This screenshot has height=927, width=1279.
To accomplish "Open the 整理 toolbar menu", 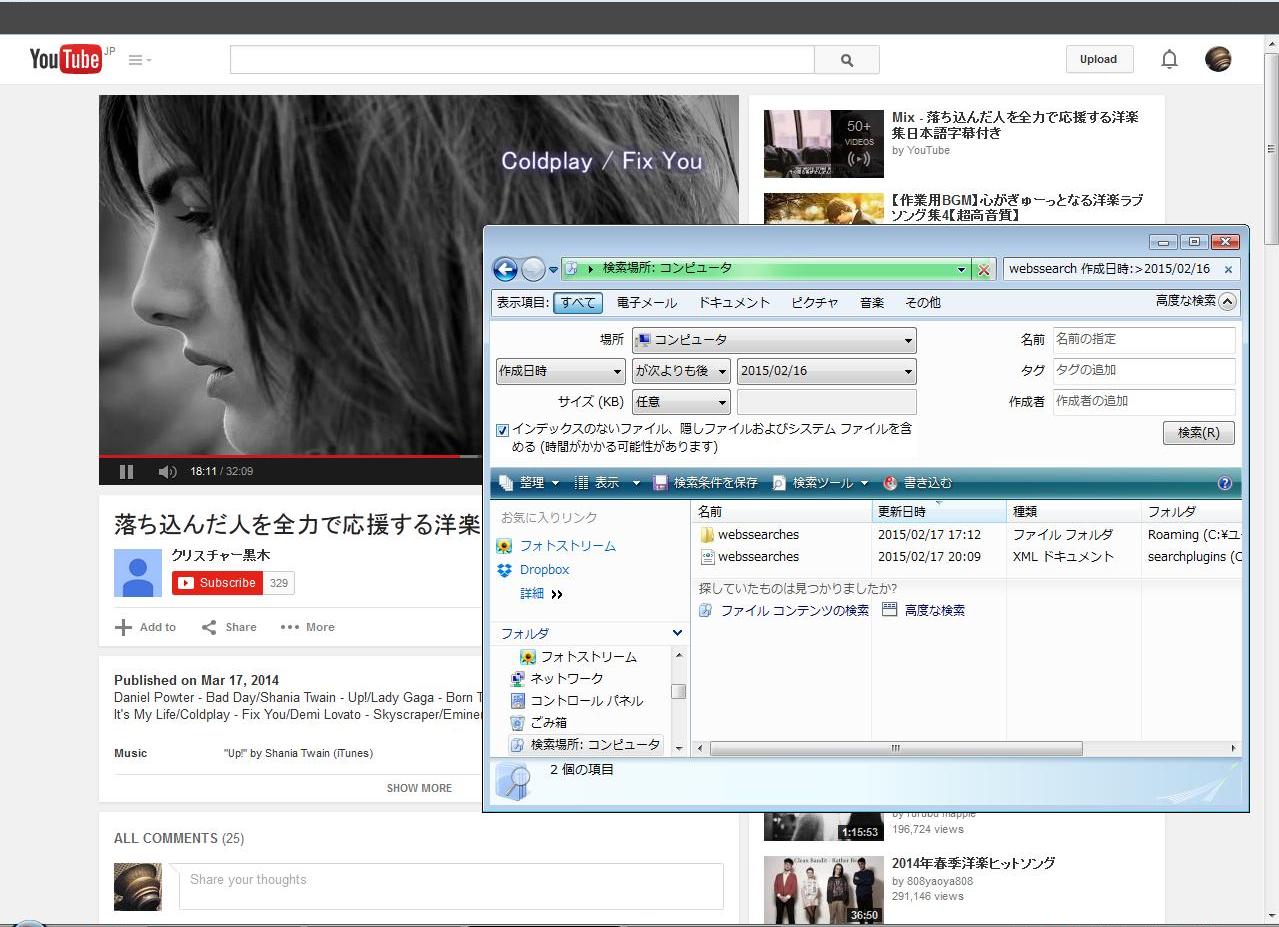I will tap(529, 483).
